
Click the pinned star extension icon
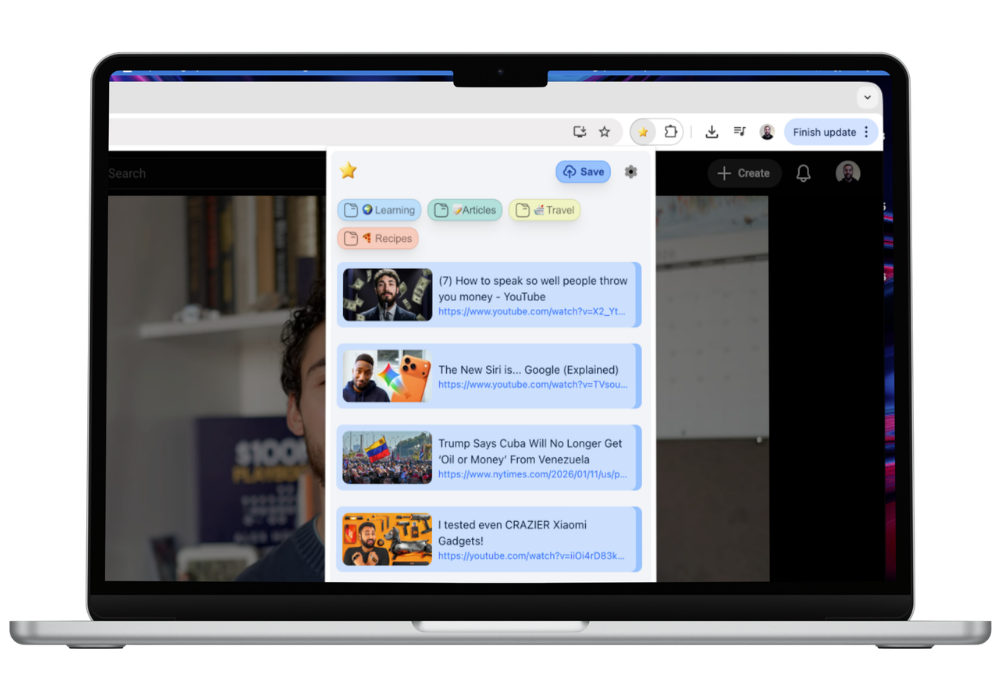pyautogui.click(x=641, y=131)
